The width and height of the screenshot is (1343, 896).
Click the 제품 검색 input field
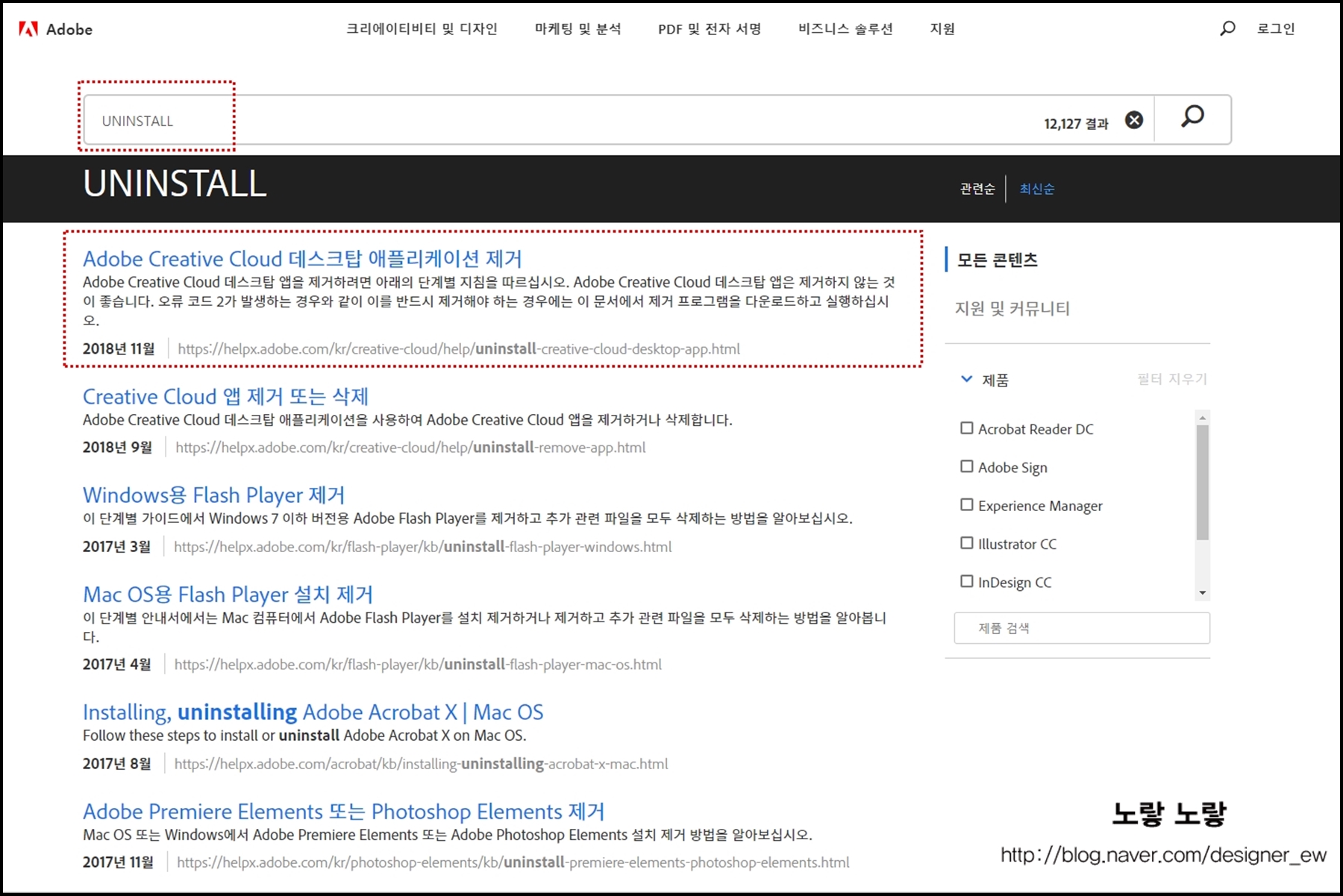tap(1082, 628)
